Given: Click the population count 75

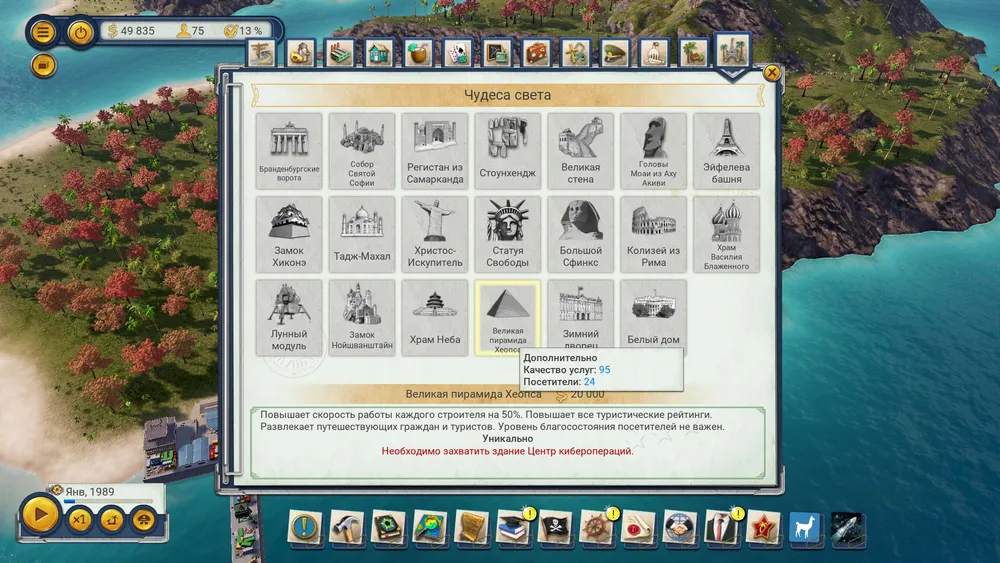Looking at the screenshot, I should click(x=191, y=31).
